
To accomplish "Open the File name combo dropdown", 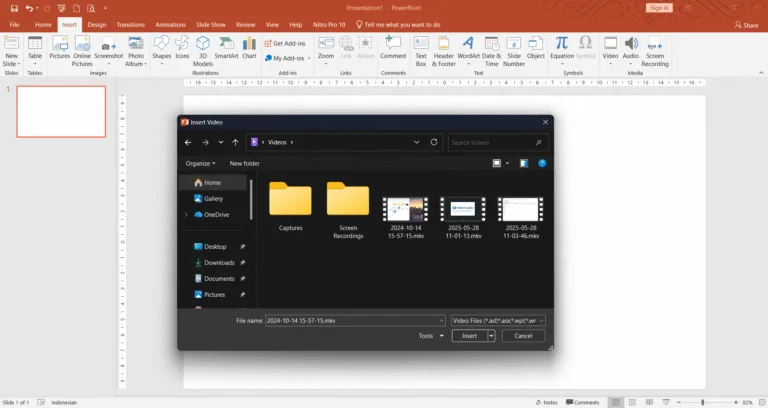I will pos(441,321).
